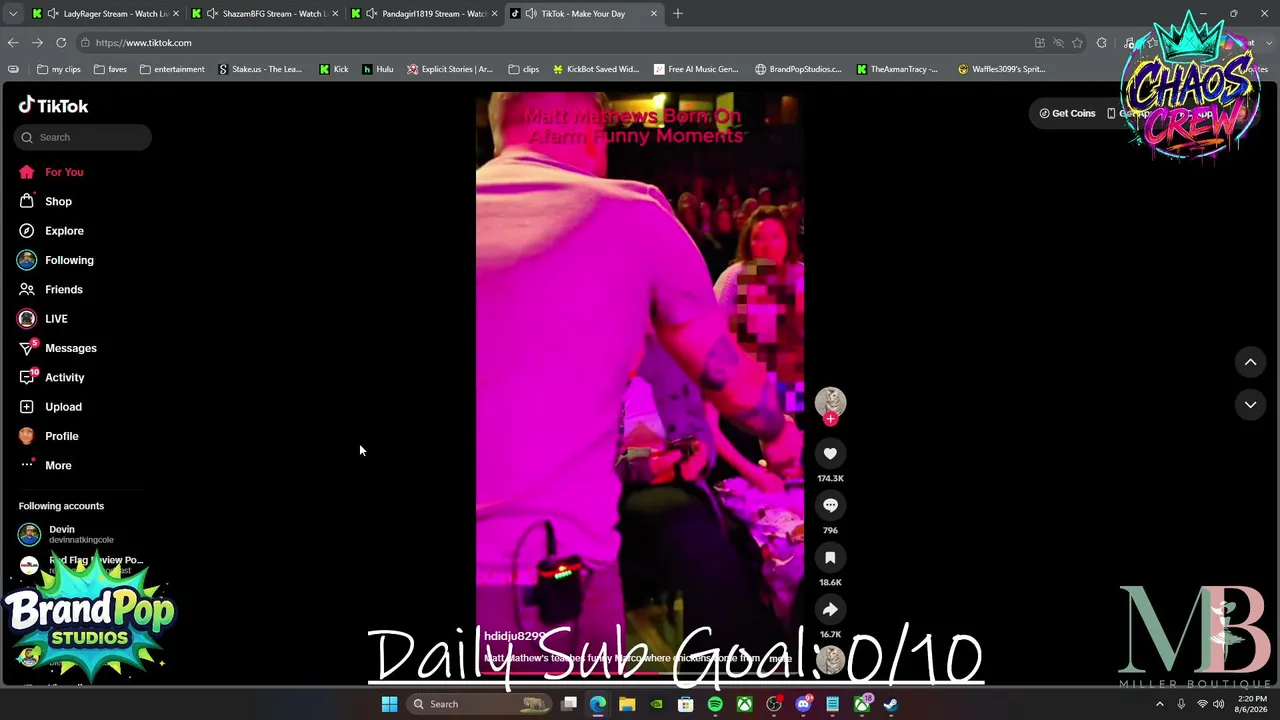Open the 'faves' bookmarks folder

pos(110,69)
